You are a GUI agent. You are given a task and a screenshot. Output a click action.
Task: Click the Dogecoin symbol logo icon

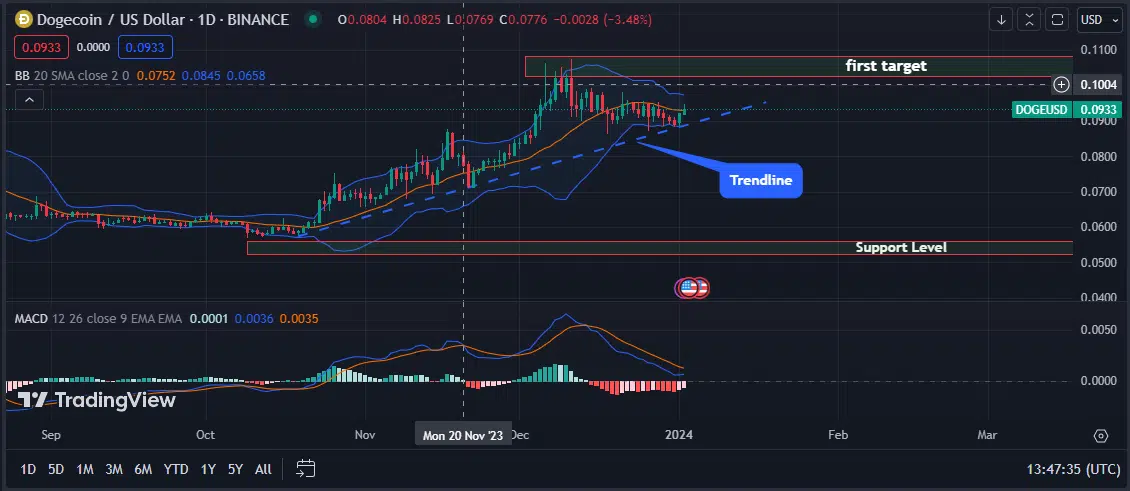pyautogui.click(x=23, y=19)
